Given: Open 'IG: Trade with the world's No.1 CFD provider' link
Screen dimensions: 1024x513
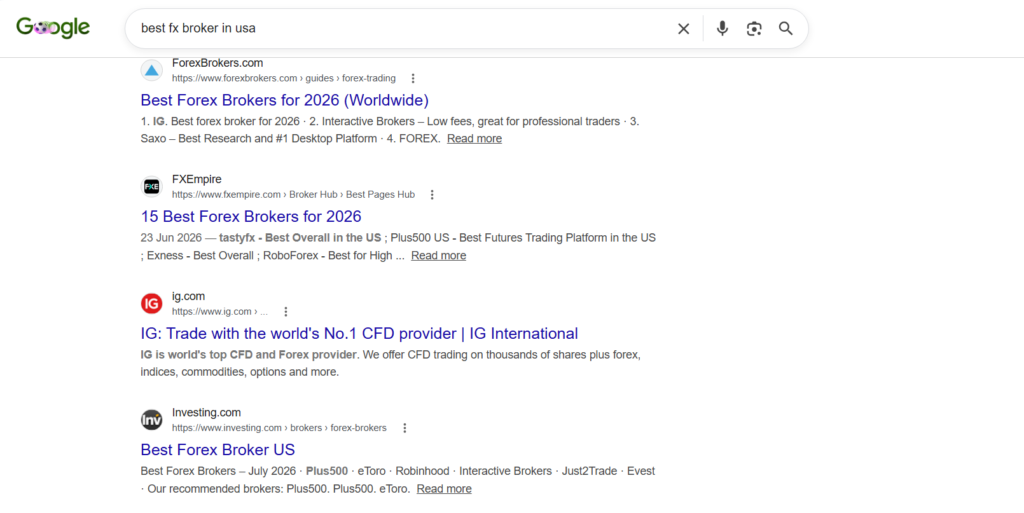Looking at the screenshot, I should pyautogui.click(x=359, y=333).
